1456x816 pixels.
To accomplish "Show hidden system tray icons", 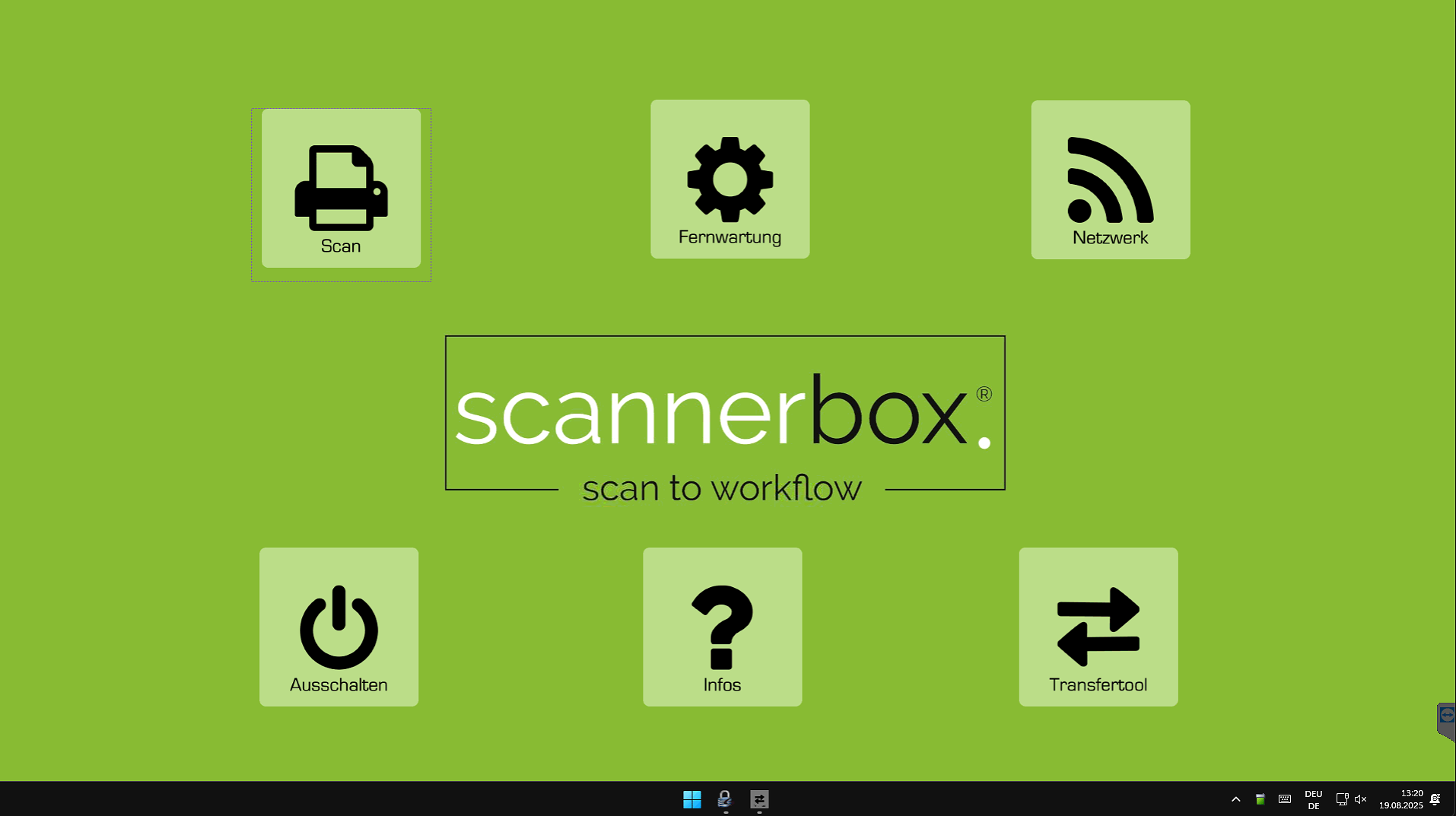I will coord(1235,799).
